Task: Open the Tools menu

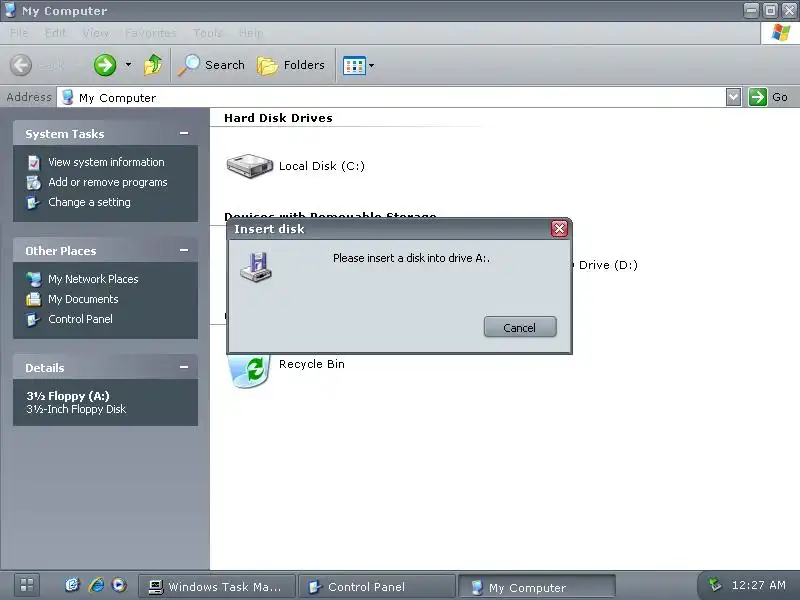Action: pyautogui.click(x=208, y=33)
